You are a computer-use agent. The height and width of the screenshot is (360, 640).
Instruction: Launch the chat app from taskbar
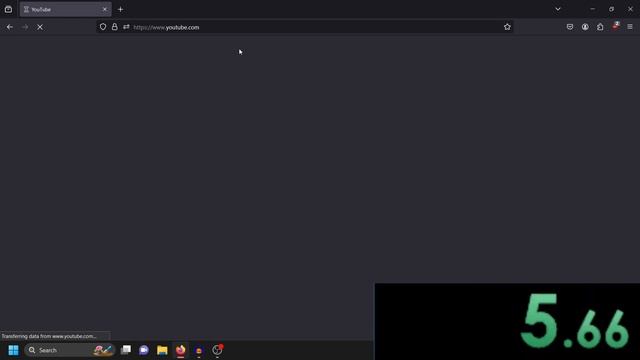pos(144,350)
